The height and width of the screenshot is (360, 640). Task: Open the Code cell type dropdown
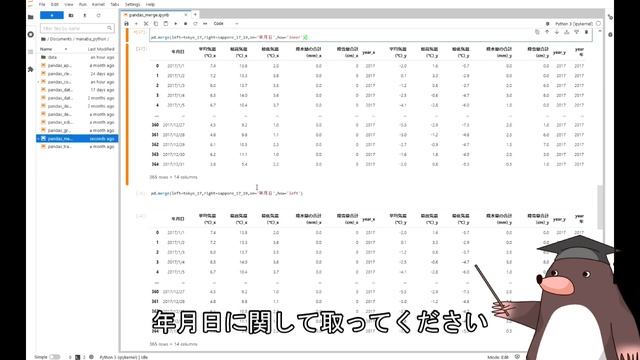point(226,24)
